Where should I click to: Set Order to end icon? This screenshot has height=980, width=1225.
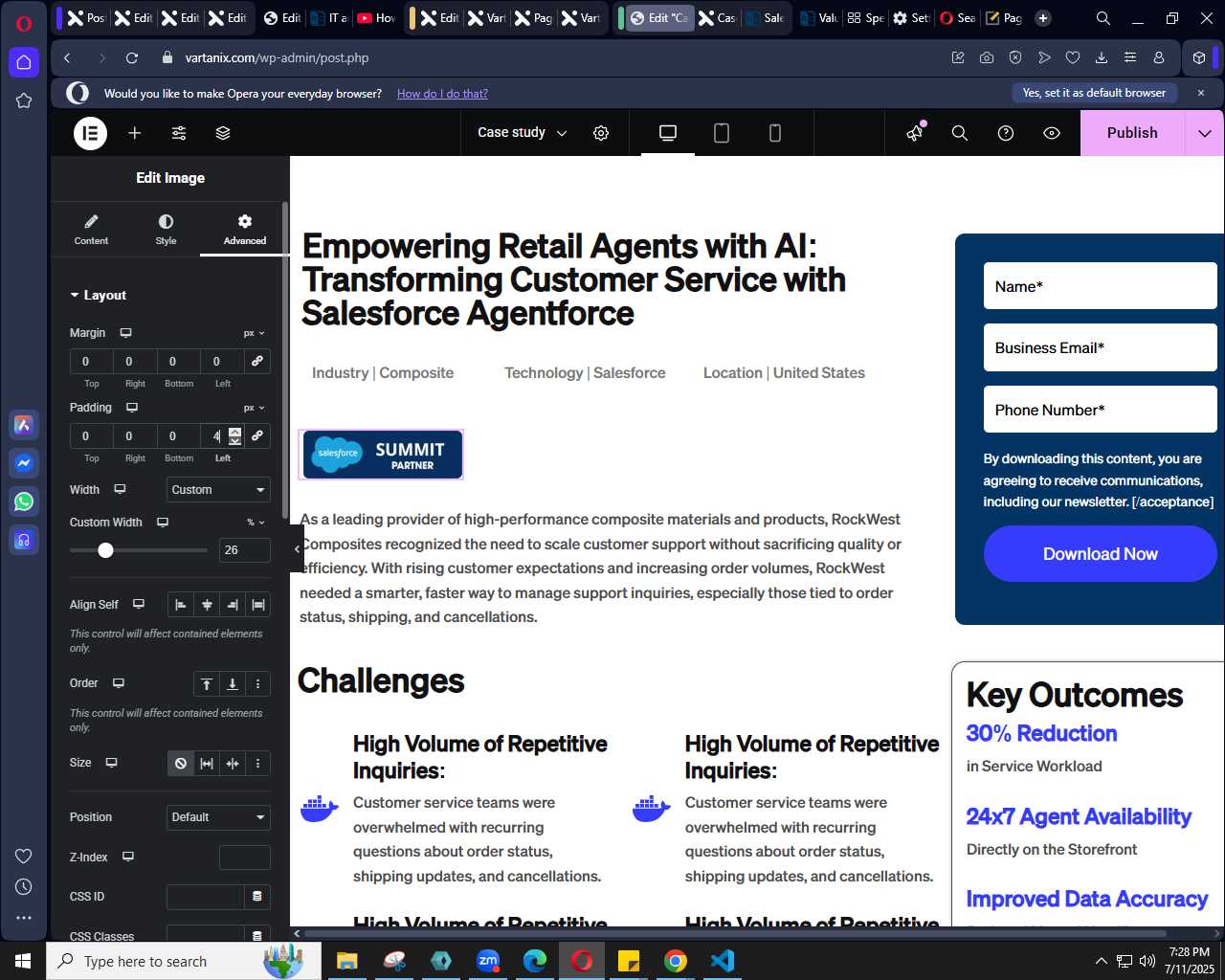[x=233, y=683]
